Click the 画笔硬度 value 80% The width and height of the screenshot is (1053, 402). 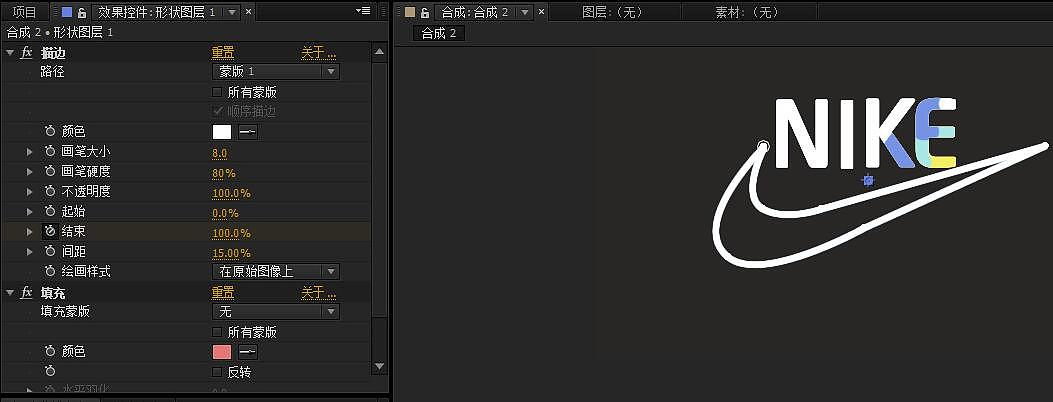(x=224, y=173)
